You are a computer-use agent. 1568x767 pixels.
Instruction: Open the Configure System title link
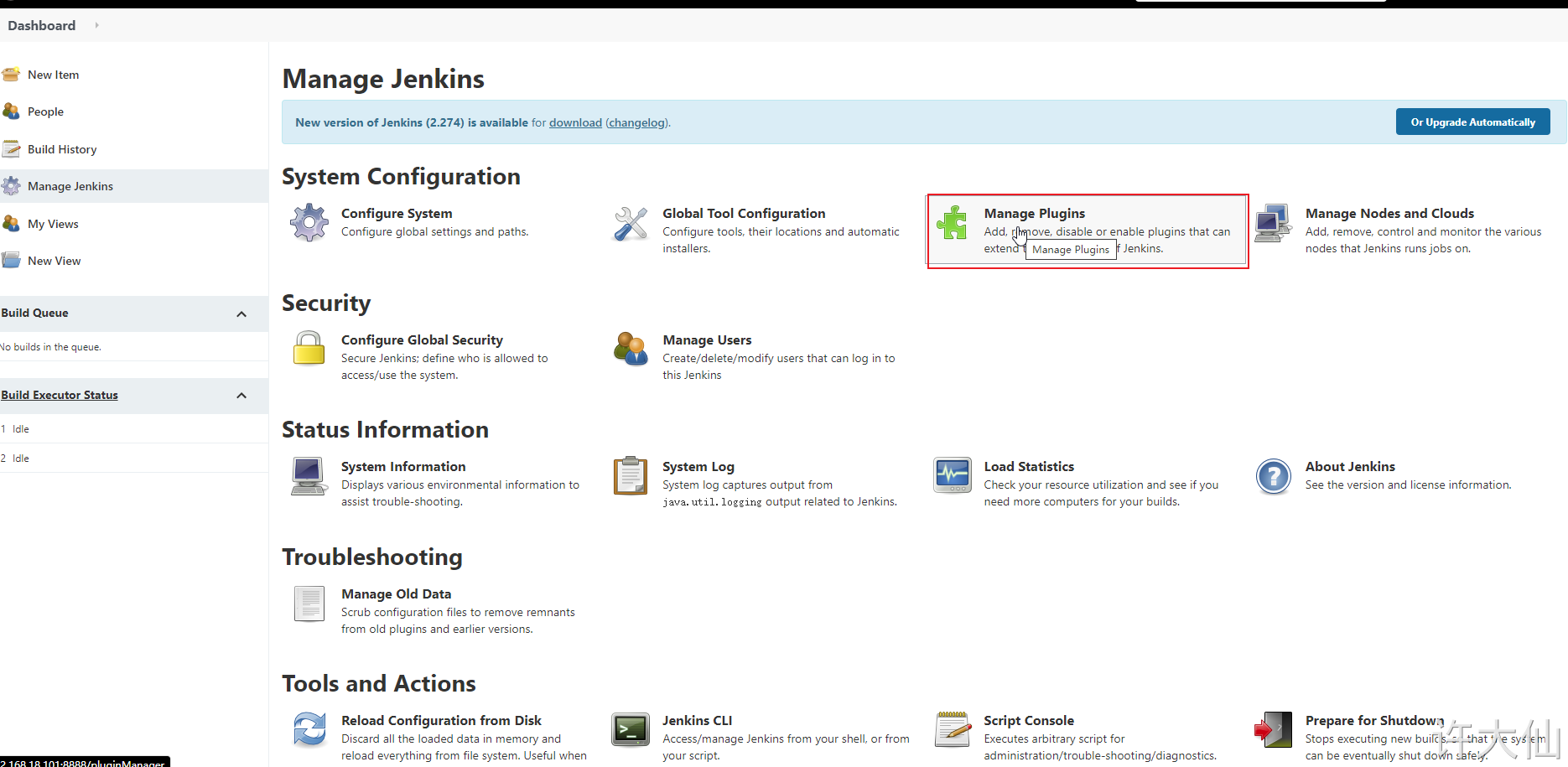pyautogui.click(x=397, y=214)
